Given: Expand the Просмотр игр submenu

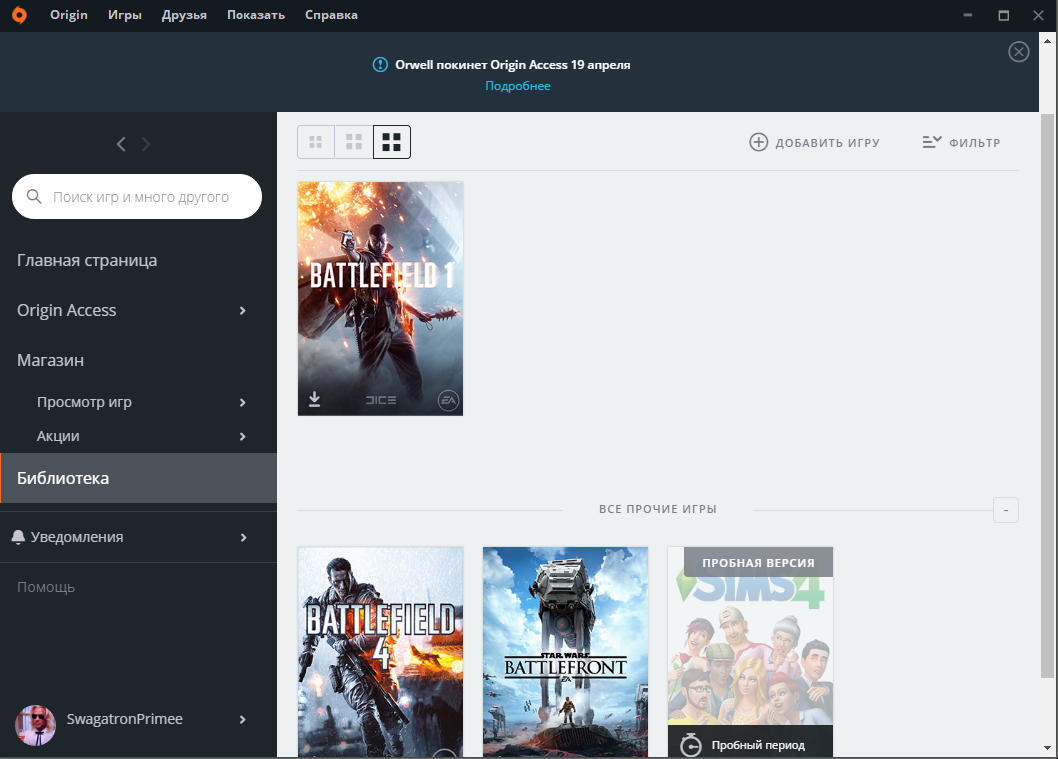Looking at the screenshot, I should point(242,402).
